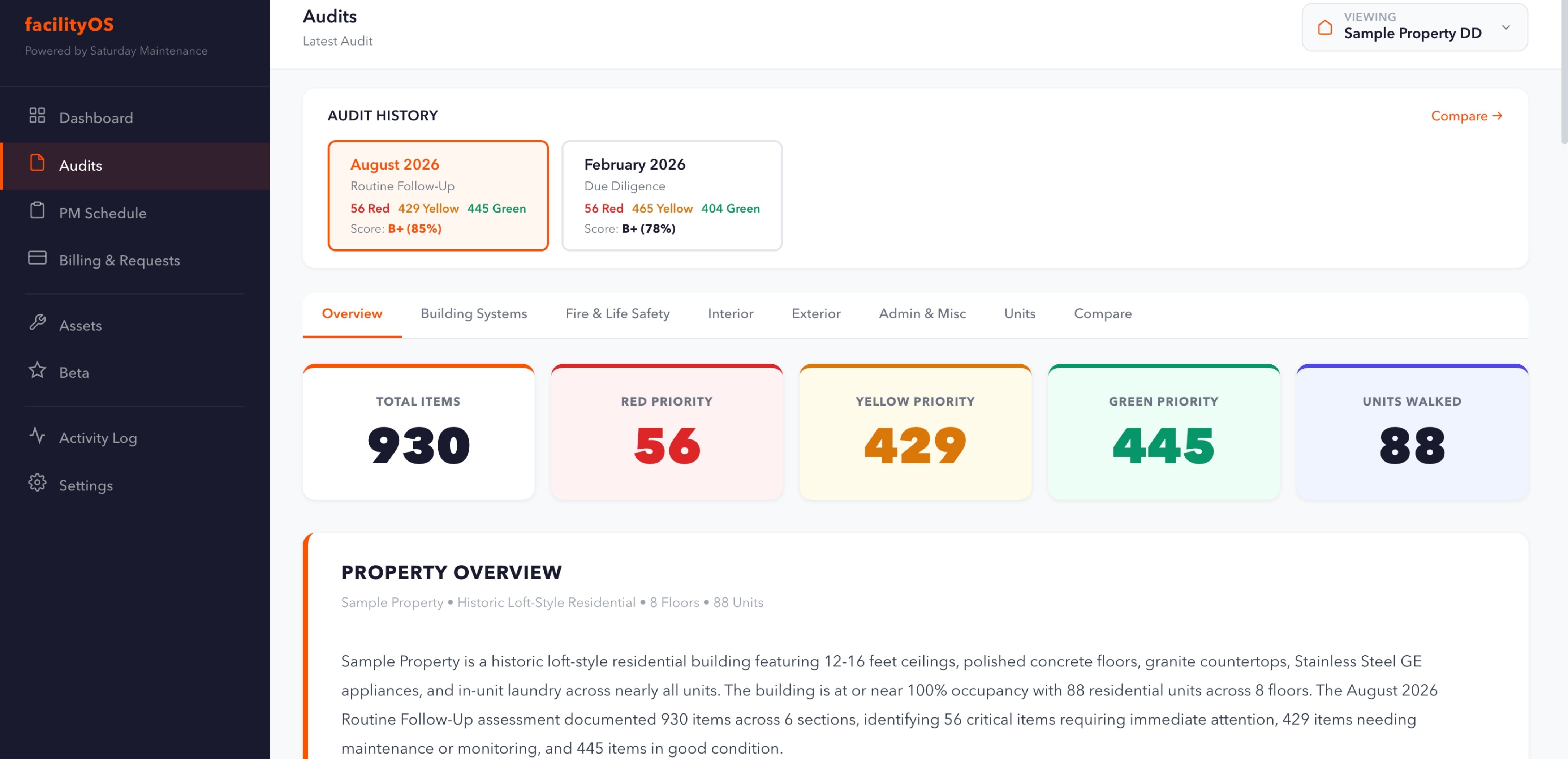Select the February 2026 audit card

[x=672, y=196]
